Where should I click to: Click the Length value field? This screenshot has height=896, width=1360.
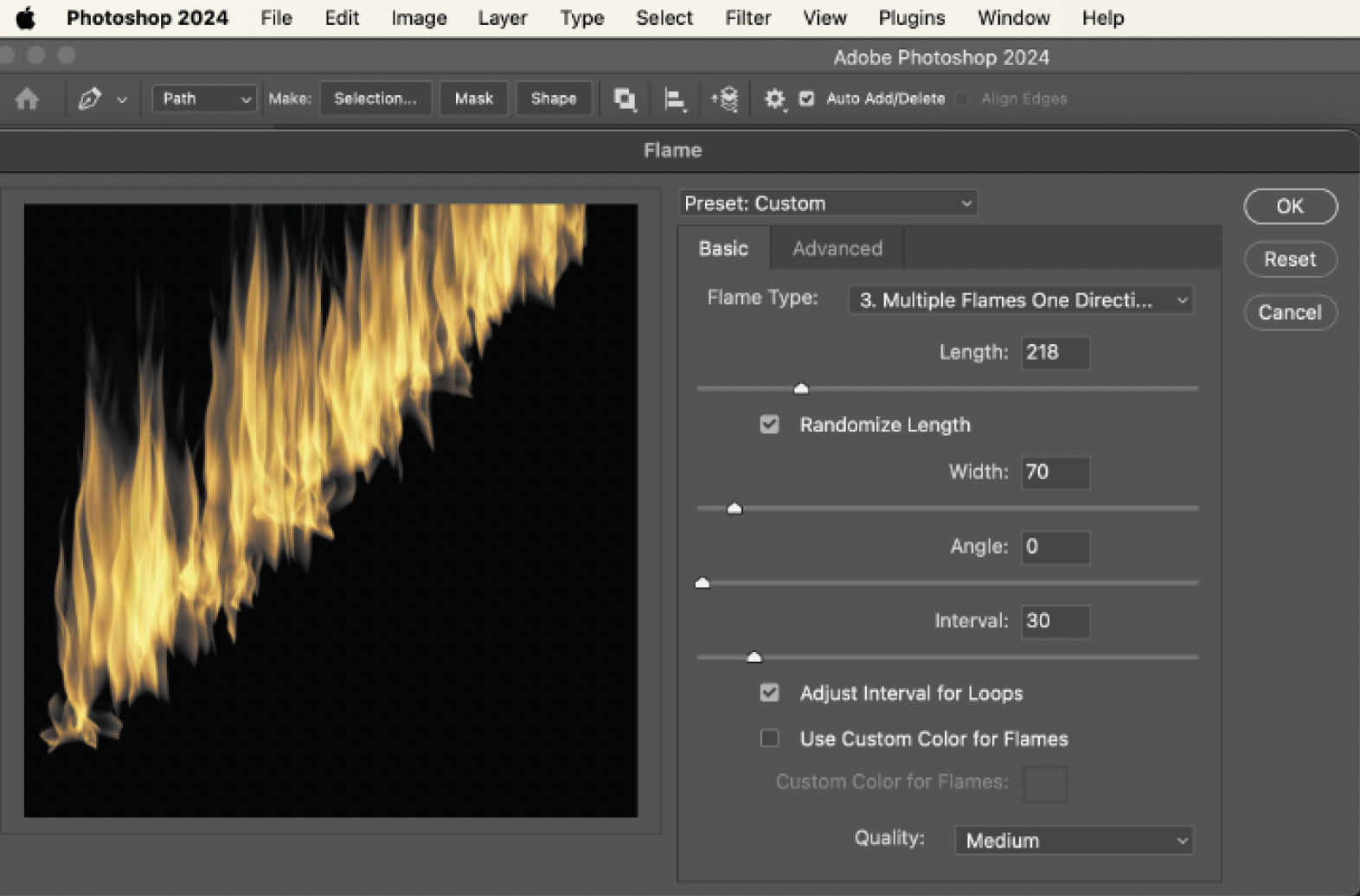click(x=1055, y=352)
